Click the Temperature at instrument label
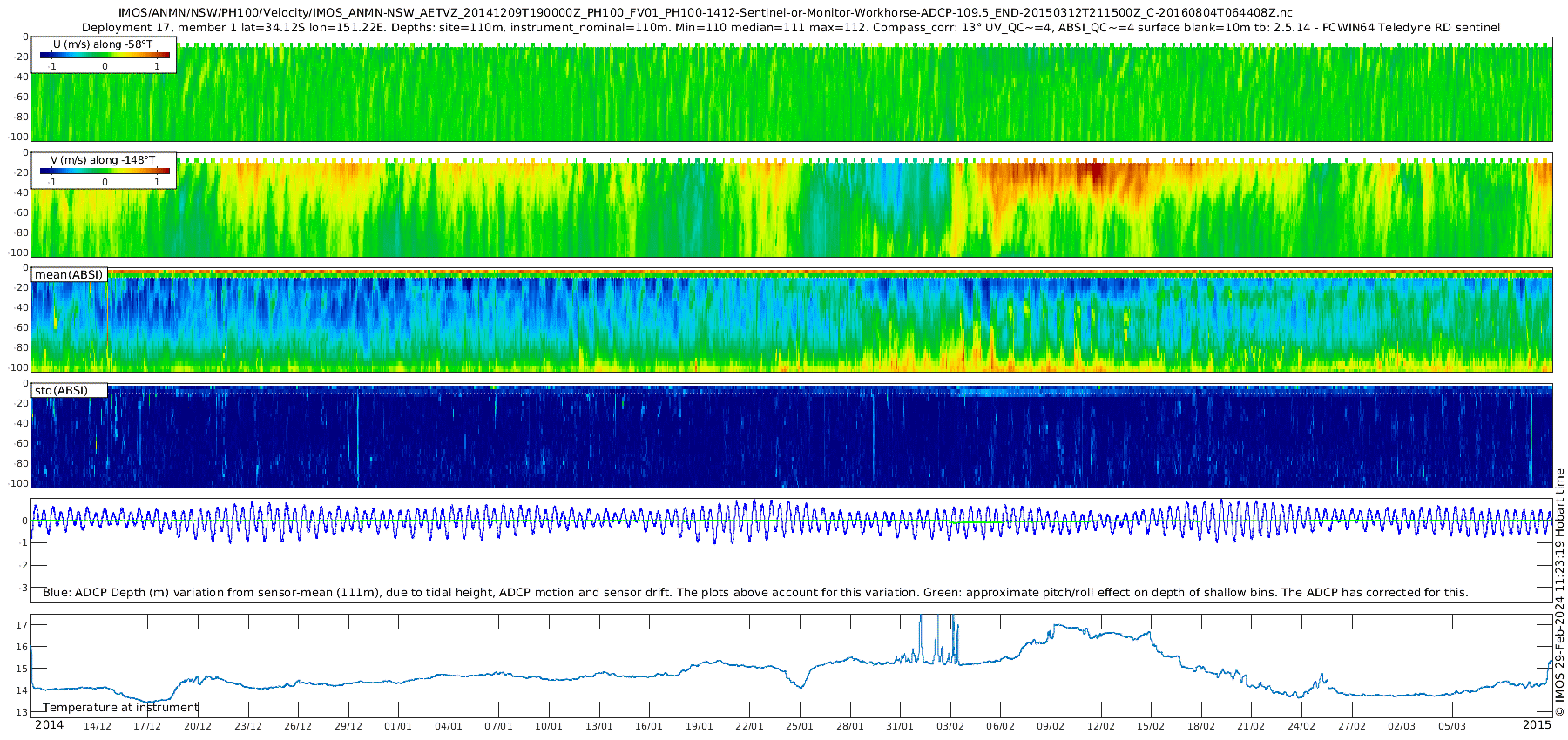 click(121, 707)
